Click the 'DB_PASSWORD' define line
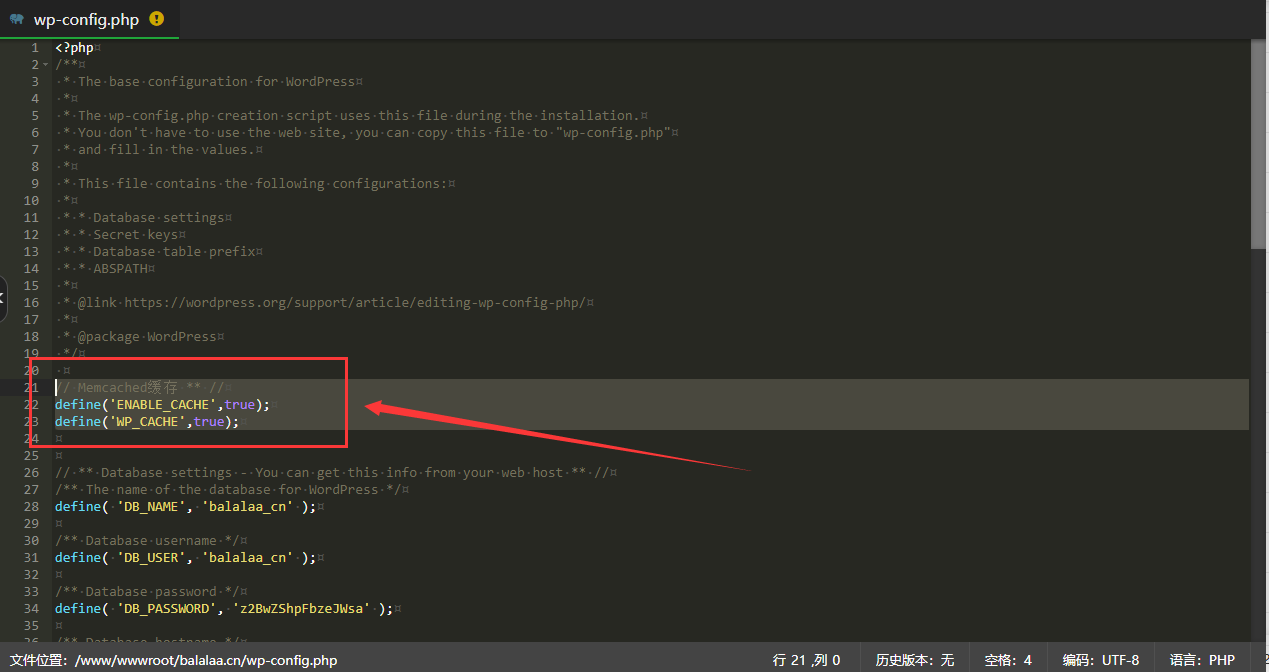1269x672 pixels. (x=225, y=609)
